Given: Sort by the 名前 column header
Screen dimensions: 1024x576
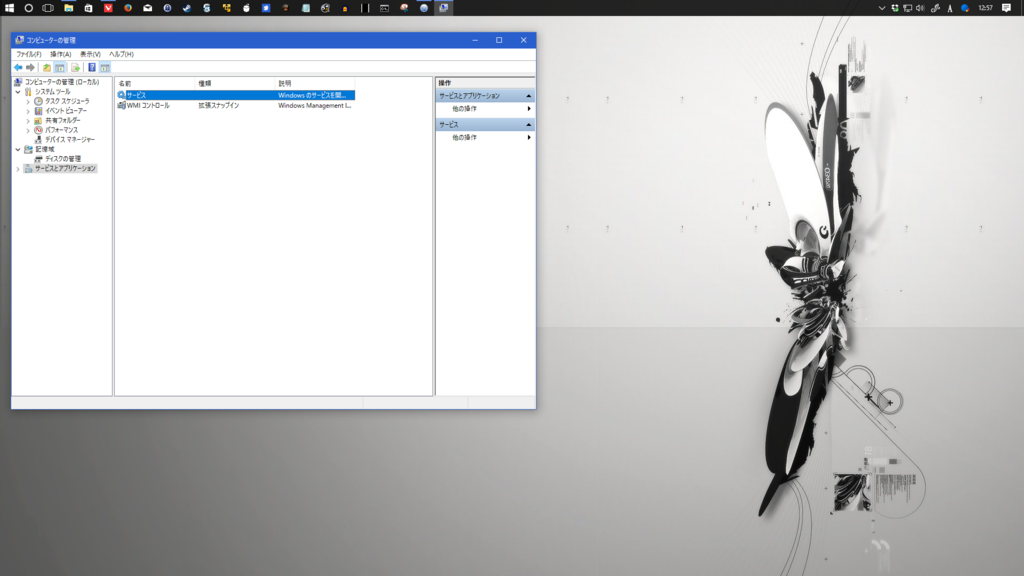Looking at the screenshot, I should pyautogui.click(x=155, y=84).
